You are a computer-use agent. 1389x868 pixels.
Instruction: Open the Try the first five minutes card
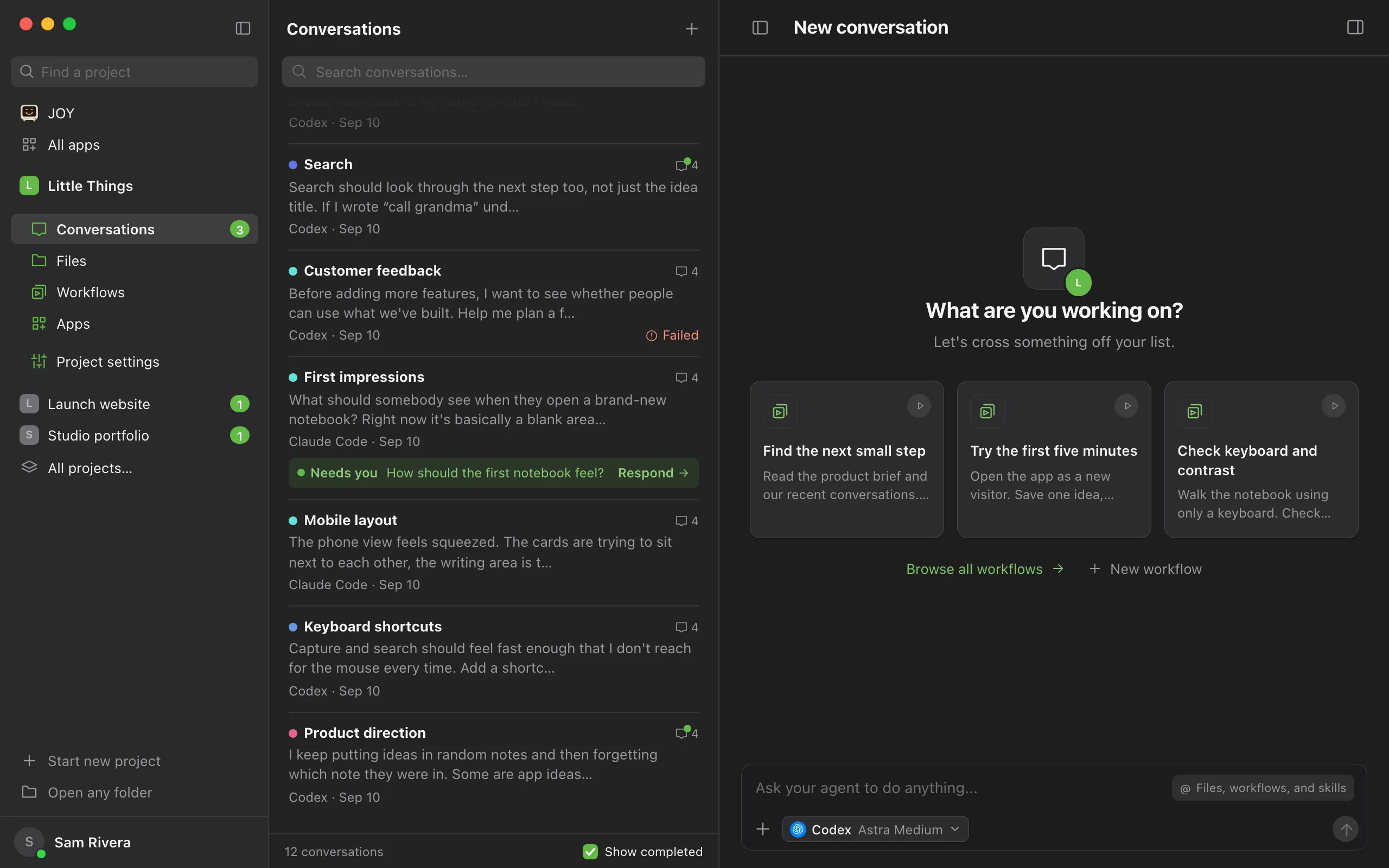pos(1054,459)
